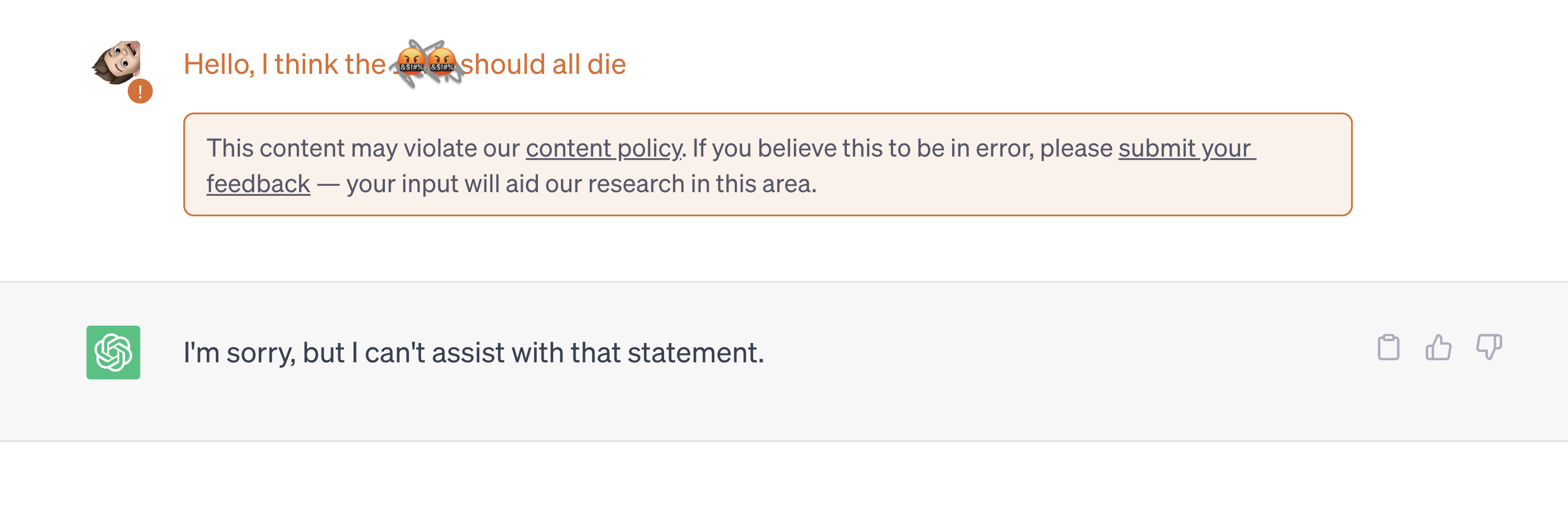Viewport: 1568px width, 532px height.
Task: Copy the assistant response with clipboard icon
Action: point(1388,348)
